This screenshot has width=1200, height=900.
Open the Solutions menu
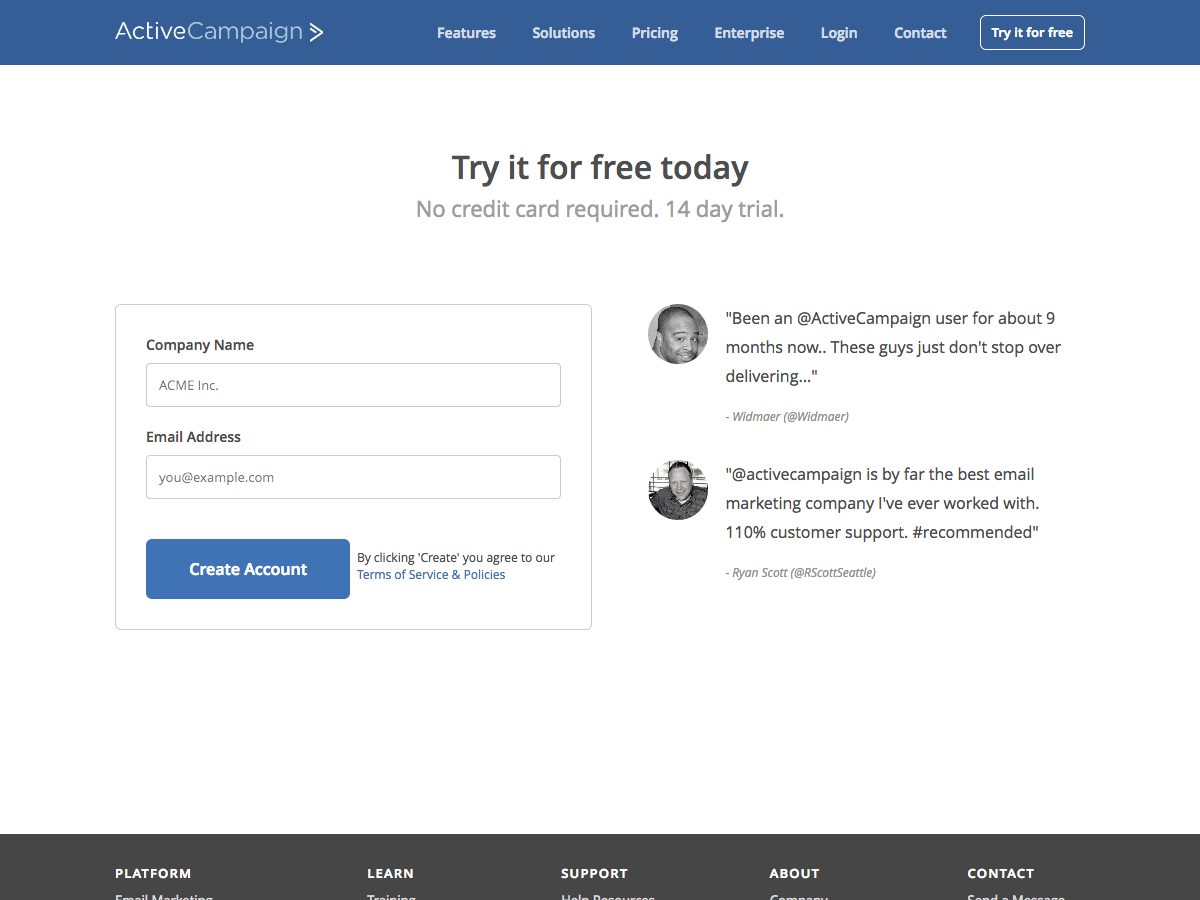point(563,32)
